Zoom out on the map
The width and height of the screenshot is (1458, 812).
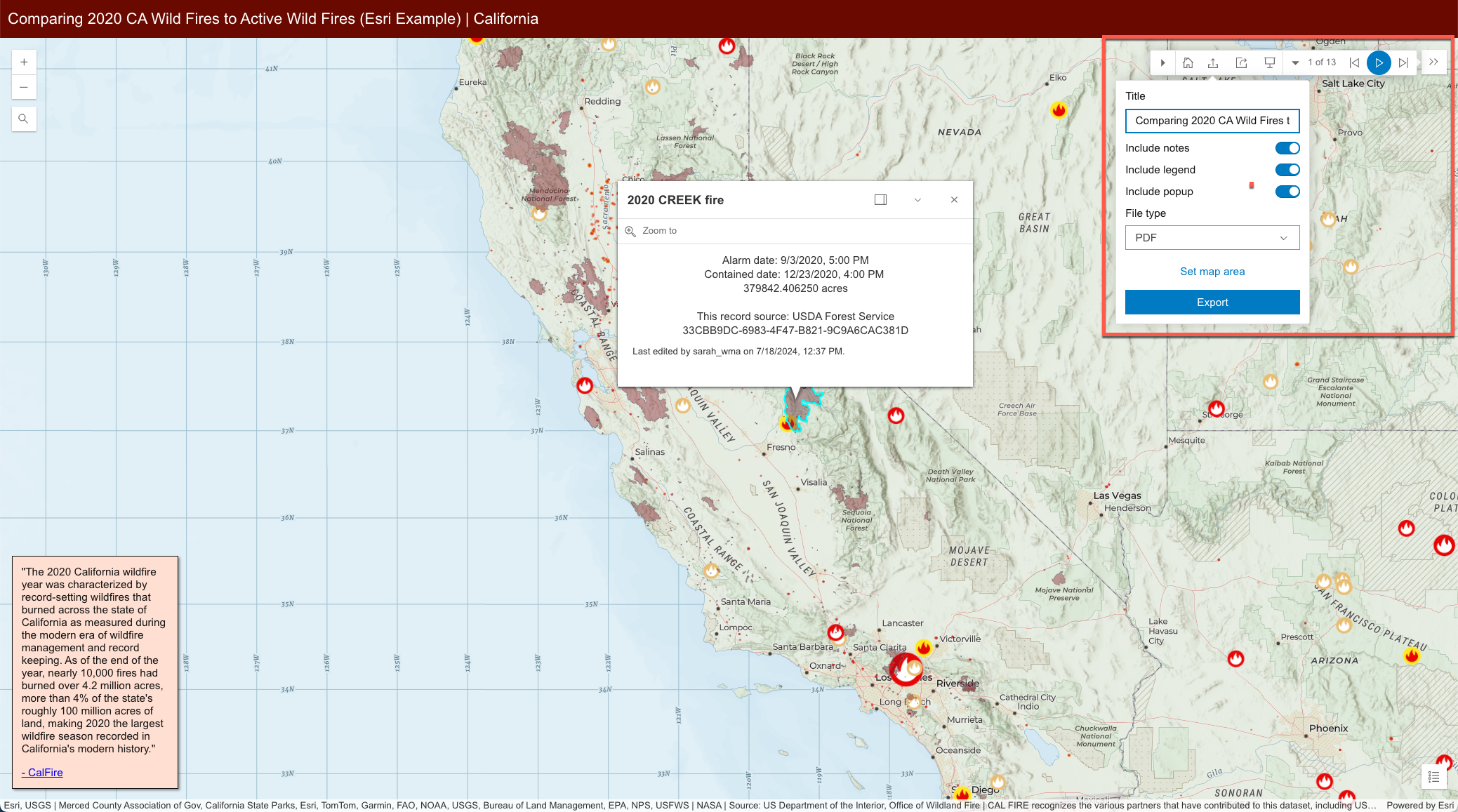[x=24, y=87]
